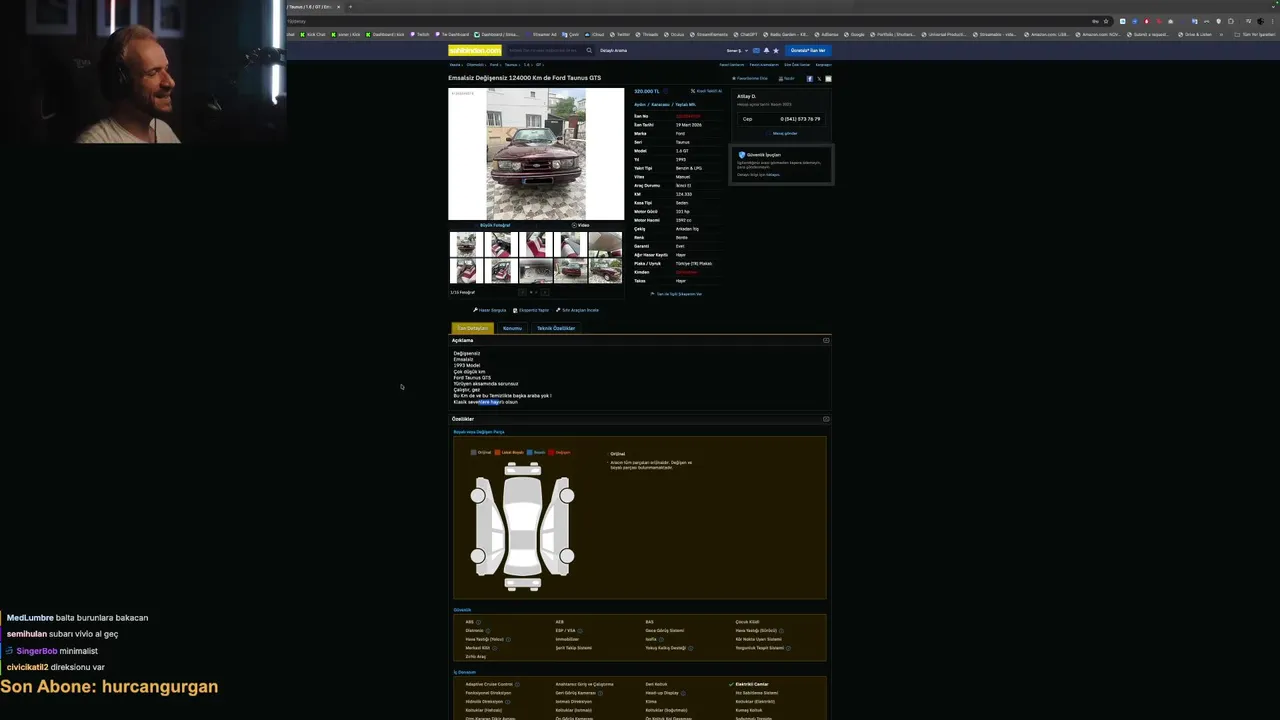Click the Değişen red legend swatch
1280x720 pixels.
coord(551,452)
